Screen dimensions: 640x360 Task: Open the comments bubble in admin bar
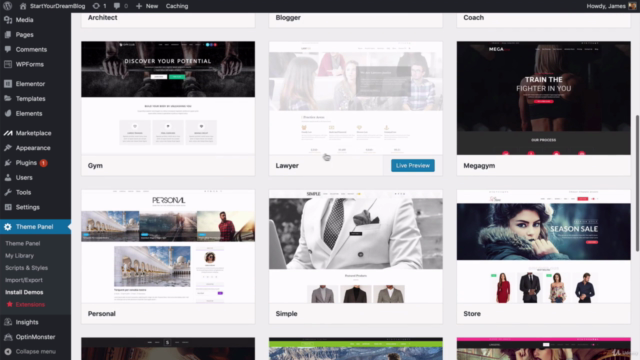tap(117, 6)
